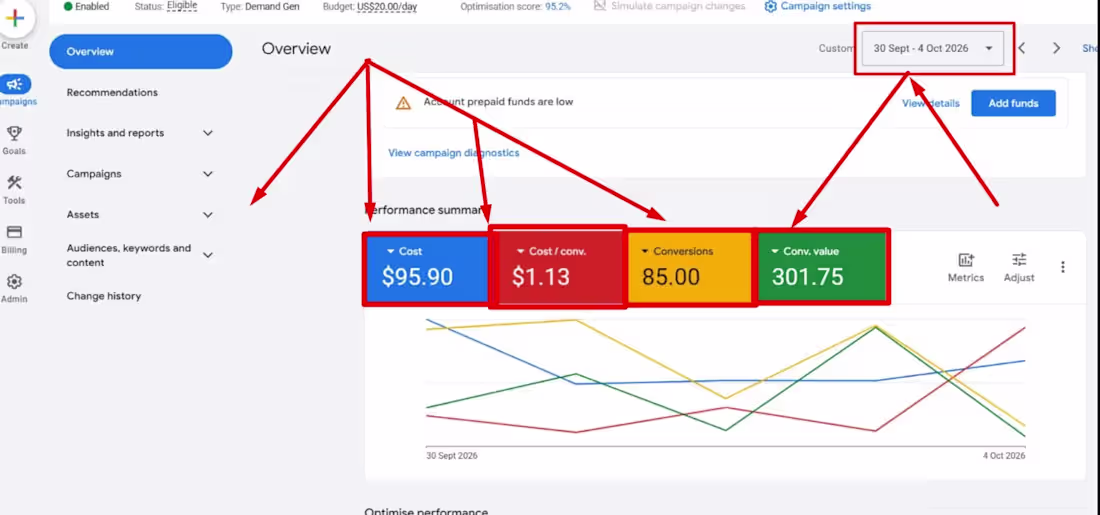The height and width of the screenshot is (515, 1100).
Task: Open the Admin gear icon
Action: 14,281
